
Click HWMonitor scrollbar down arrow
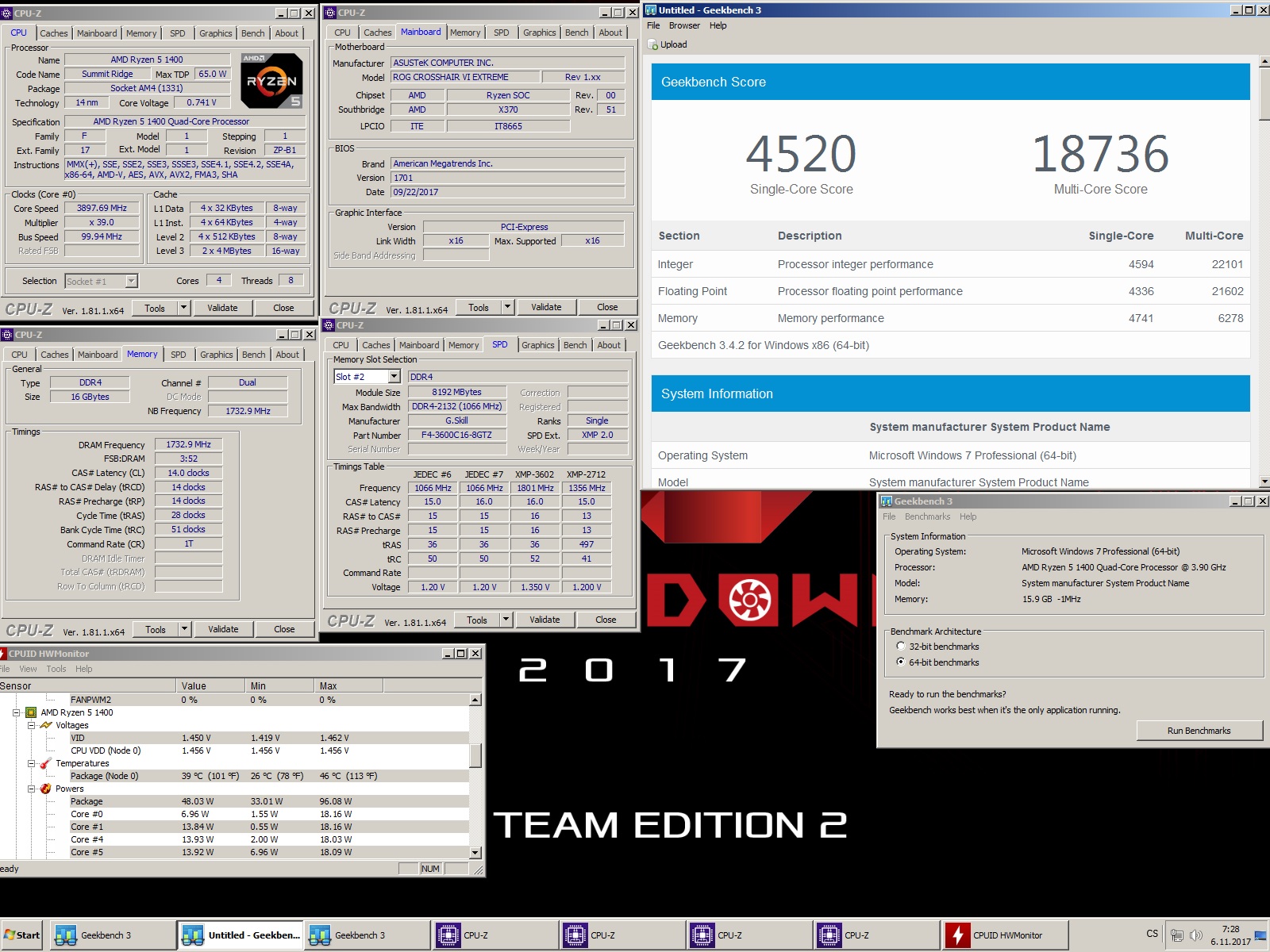tap(475, 853)
